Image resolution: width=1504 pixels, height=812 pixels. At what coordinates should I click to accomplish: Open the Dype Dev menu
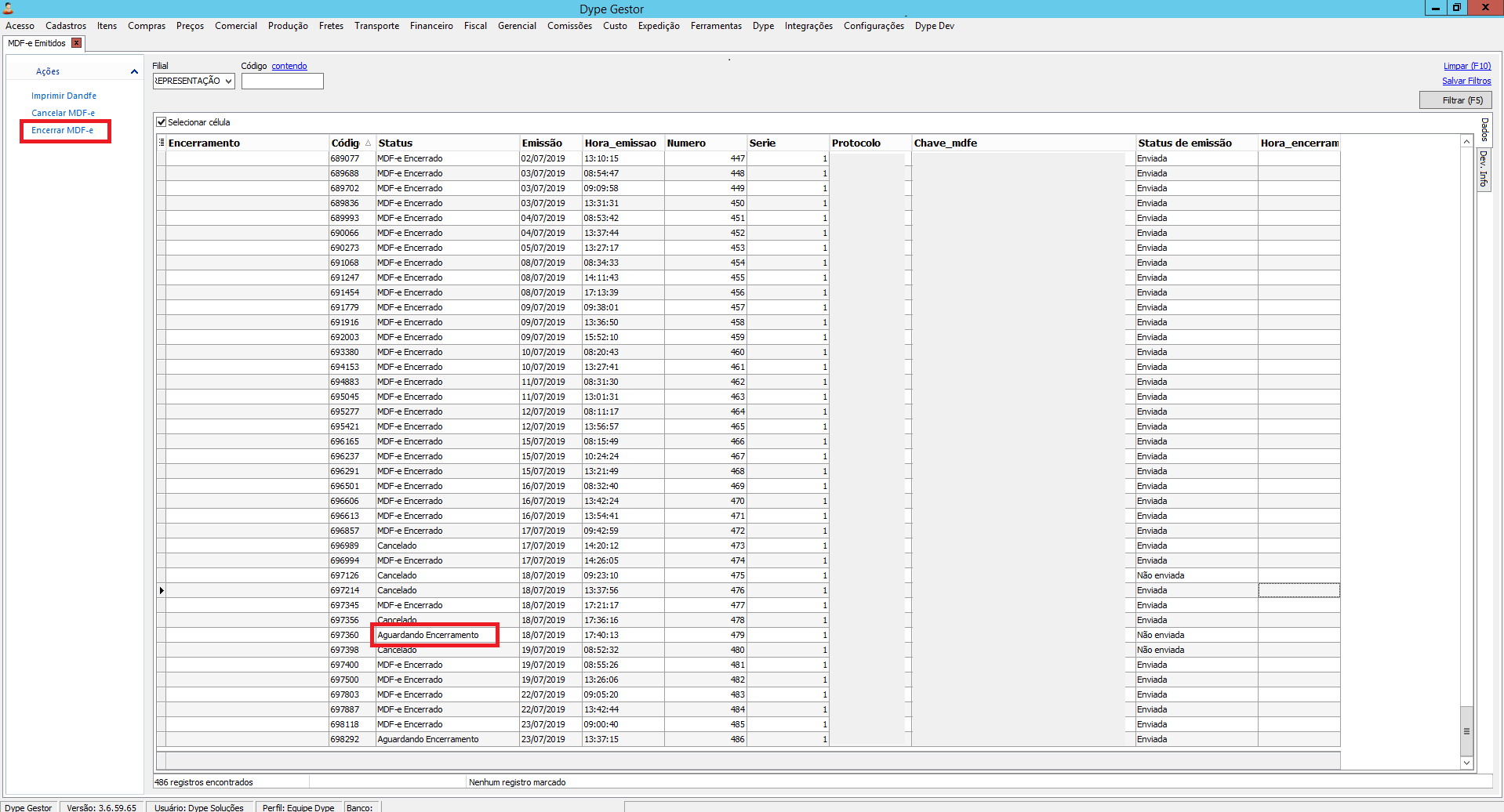(934, 26)
